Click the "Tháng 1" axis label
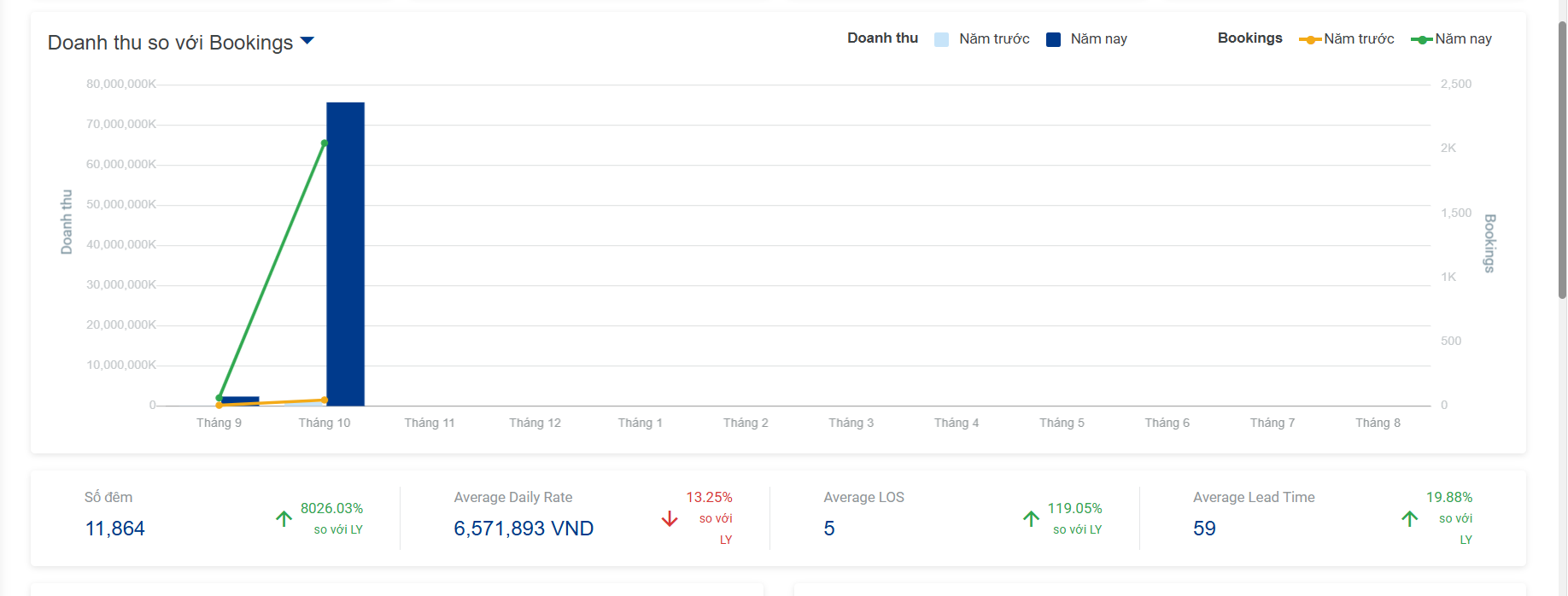This screenshot has height=596, width=1568. [641, 423]
